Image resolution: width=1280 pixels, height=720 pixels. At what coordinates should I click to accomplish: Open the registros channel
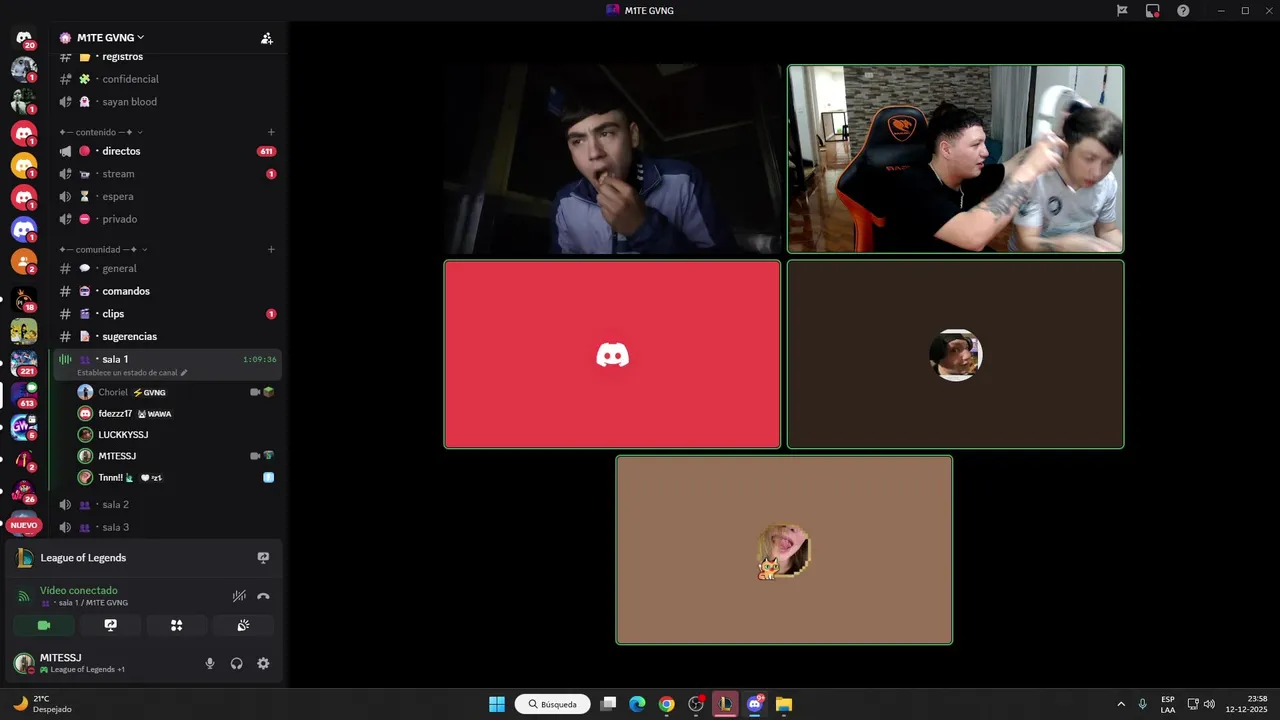(167, 57)
